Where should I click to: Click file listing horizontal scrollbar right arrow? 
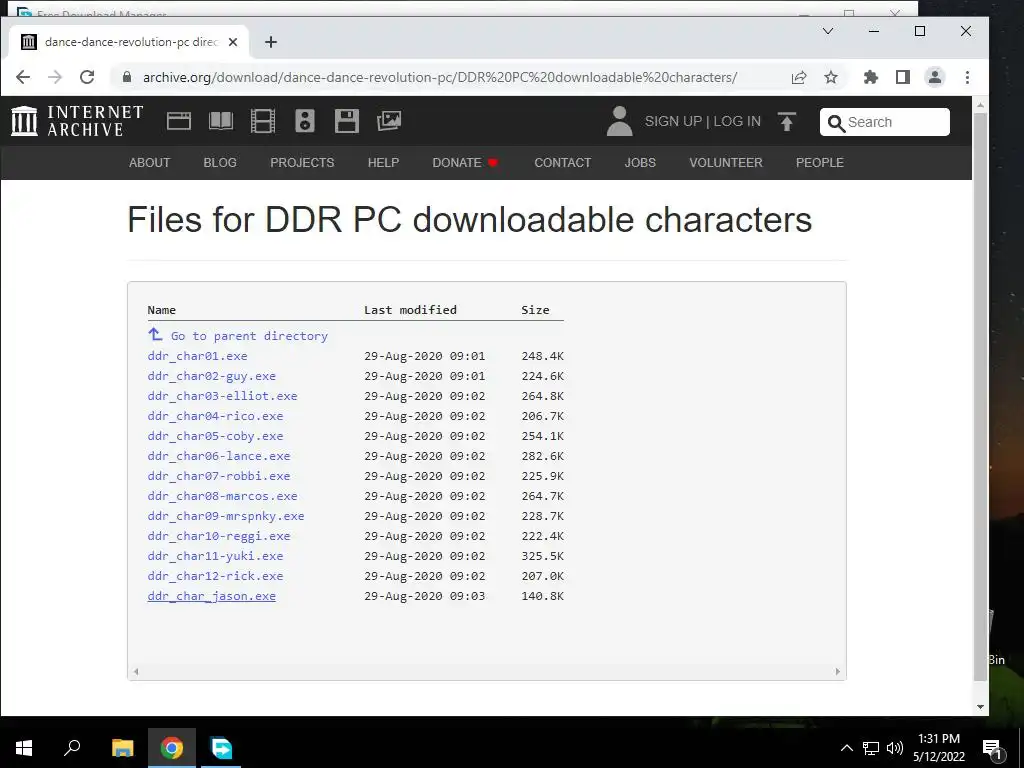pyautogui.click(x=837, y=671)
